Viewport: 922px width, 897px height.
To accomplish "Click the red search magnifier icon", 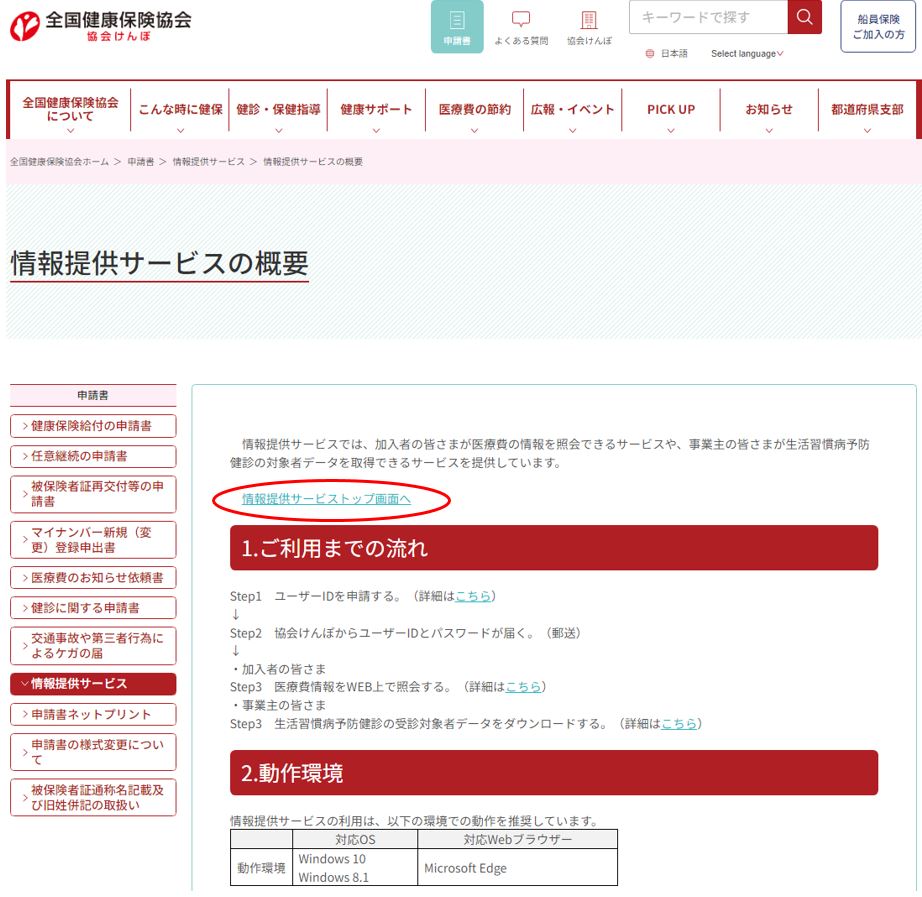I will [803, 17].
